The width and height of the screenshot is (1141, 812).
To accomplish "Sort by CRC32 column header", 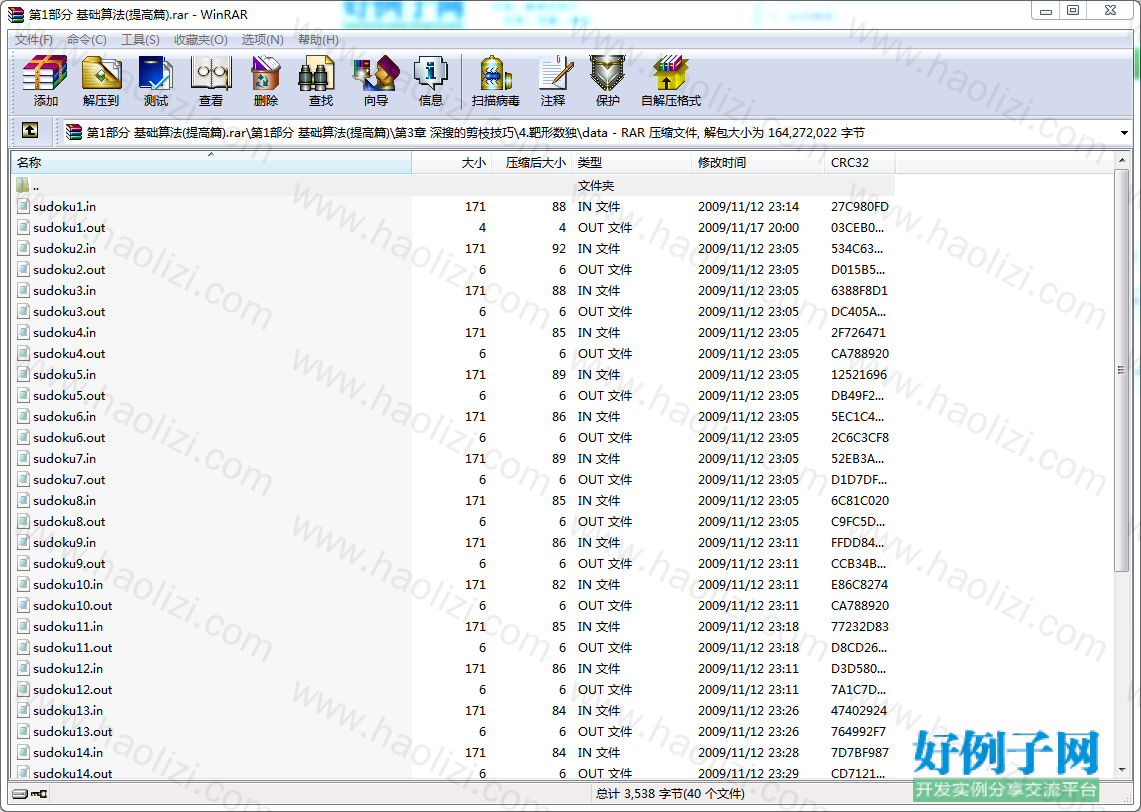I will (x=859, y=162).
